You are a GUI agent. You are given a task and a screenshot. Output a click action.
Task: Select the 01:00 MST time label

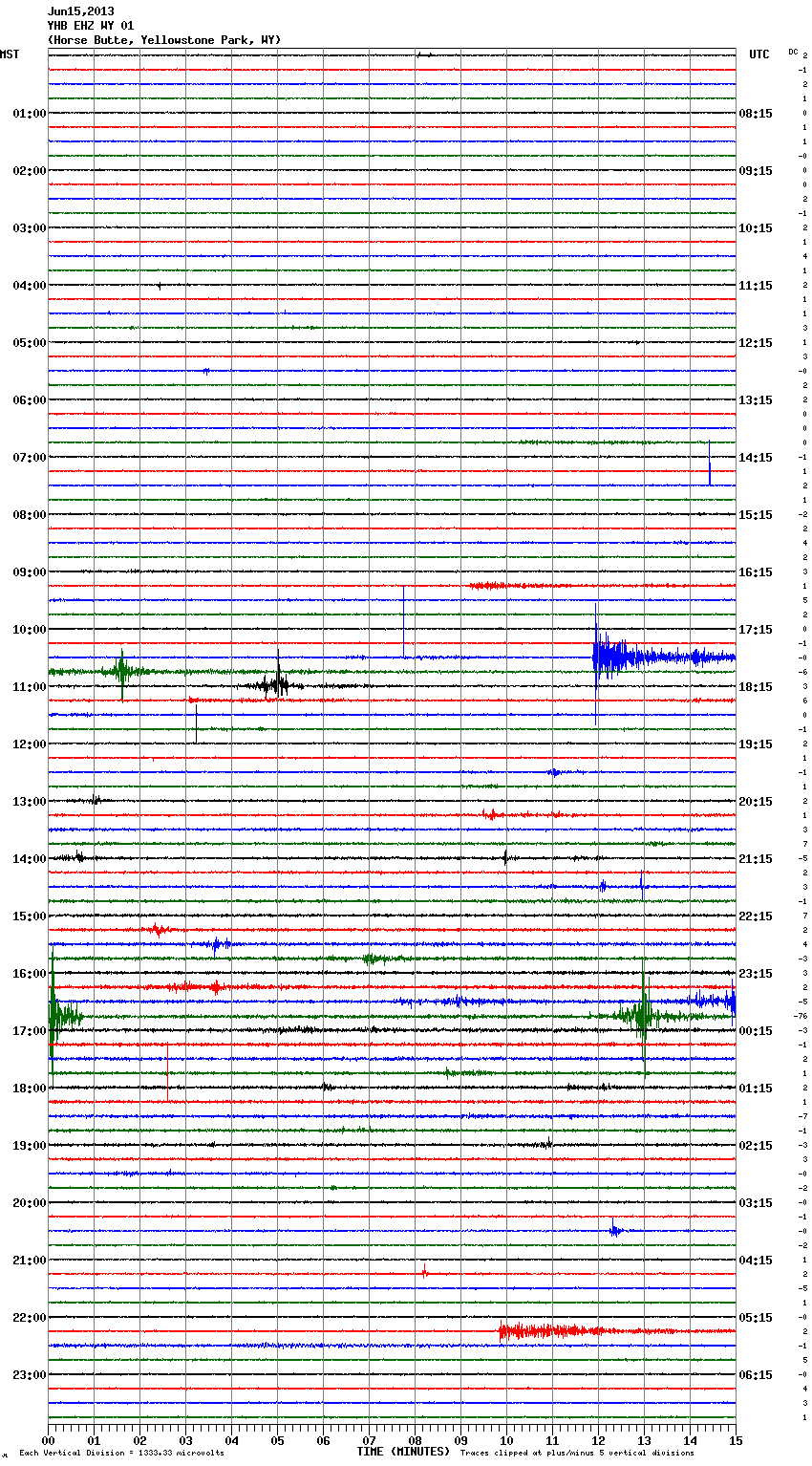coord(29,114)
